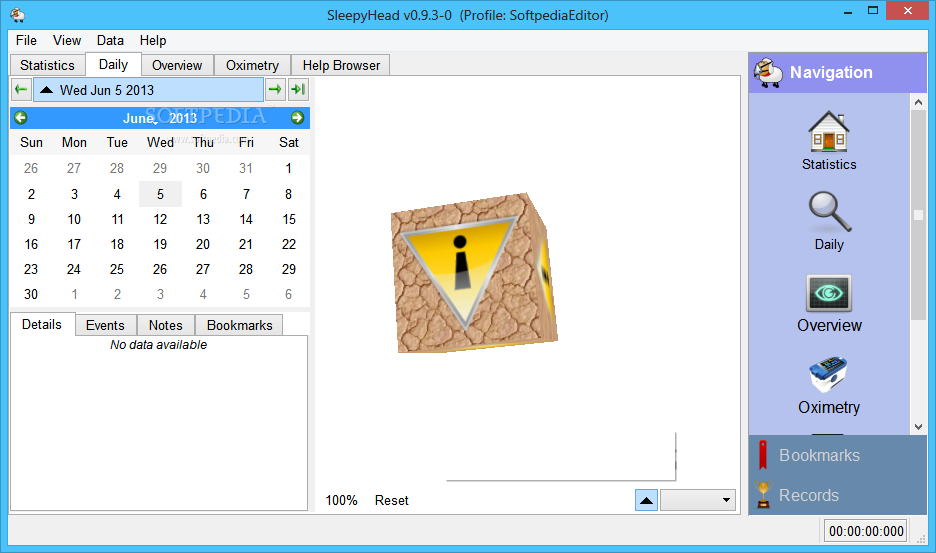Open the Bookmarks panel section in Navigation
The height and width of the screenshot is (553, 936).
point(838,455)
